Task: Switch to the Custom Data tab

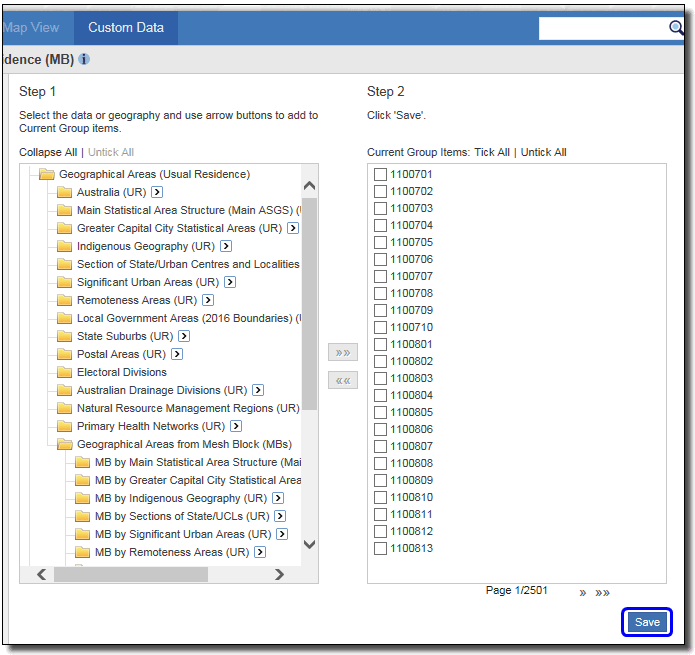Action: coord(126,28)
